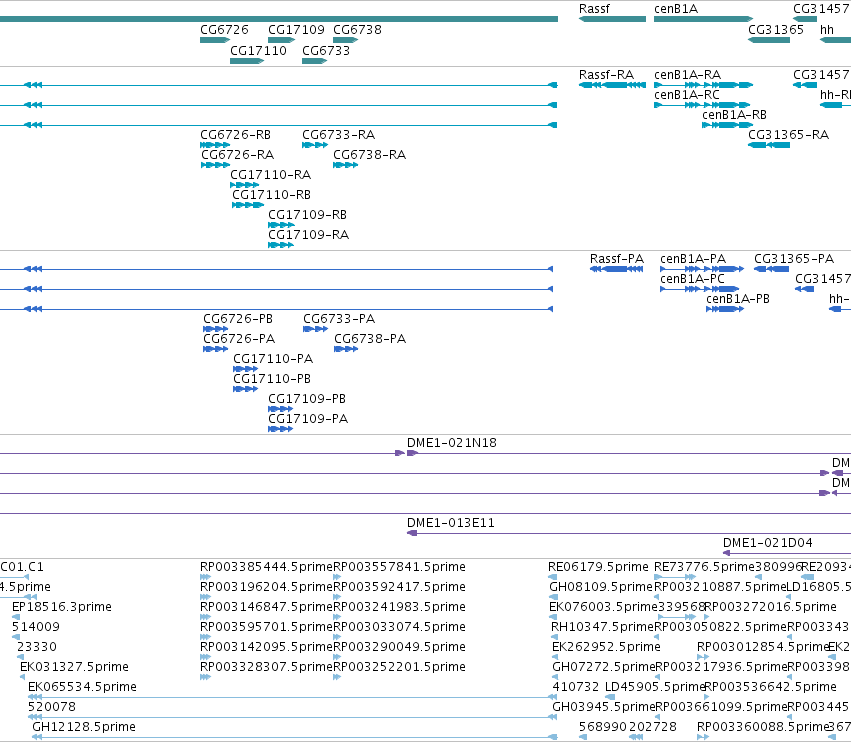Click the cenB1A-RC transcript label
851x742 pixels.
click(x=687, y=94)
